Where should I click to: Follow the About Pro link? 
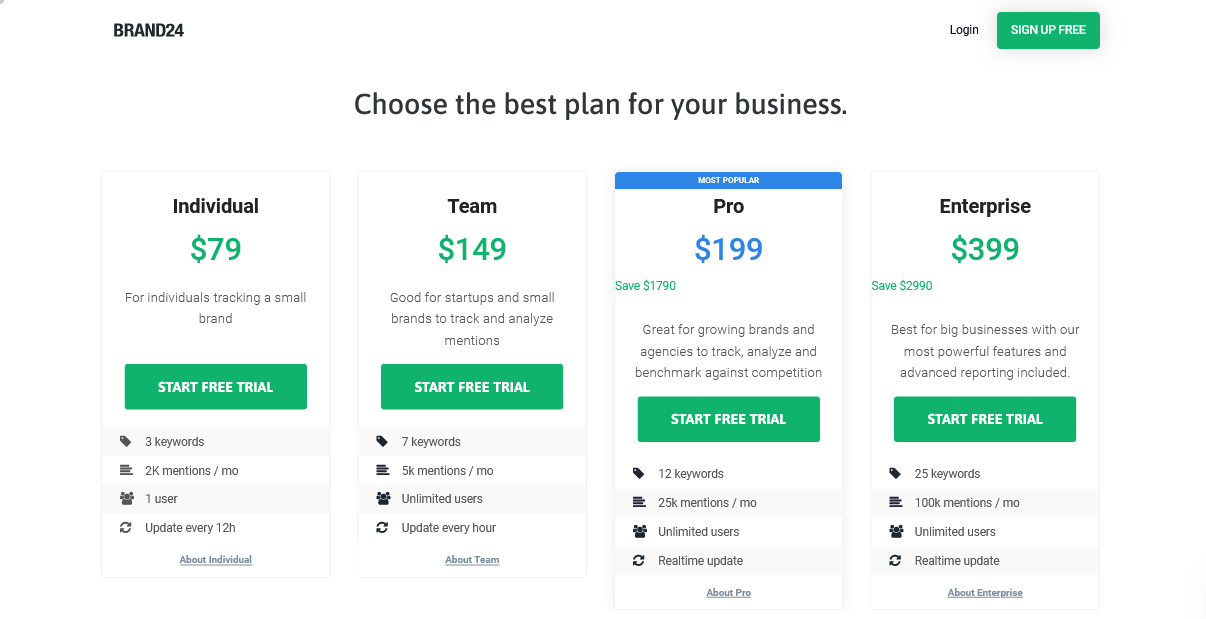[729, 593]
